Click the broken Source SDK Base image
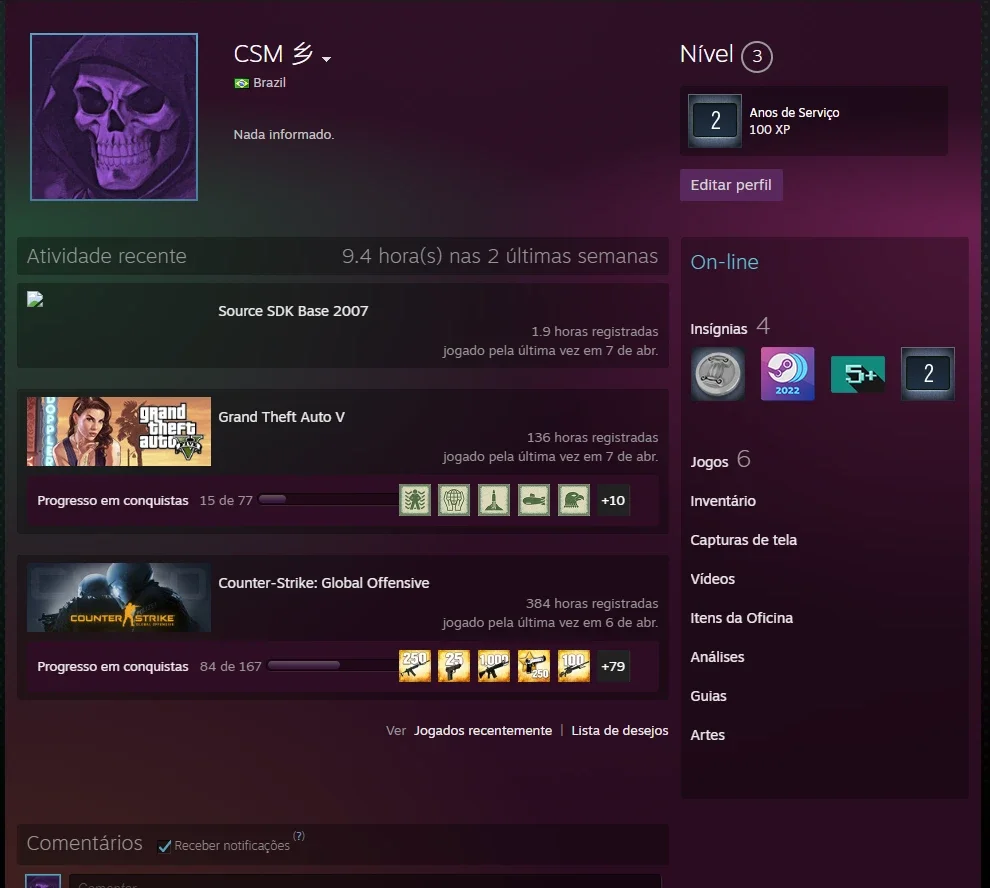This screenshot has height=888, width=990. pos(35,299)
